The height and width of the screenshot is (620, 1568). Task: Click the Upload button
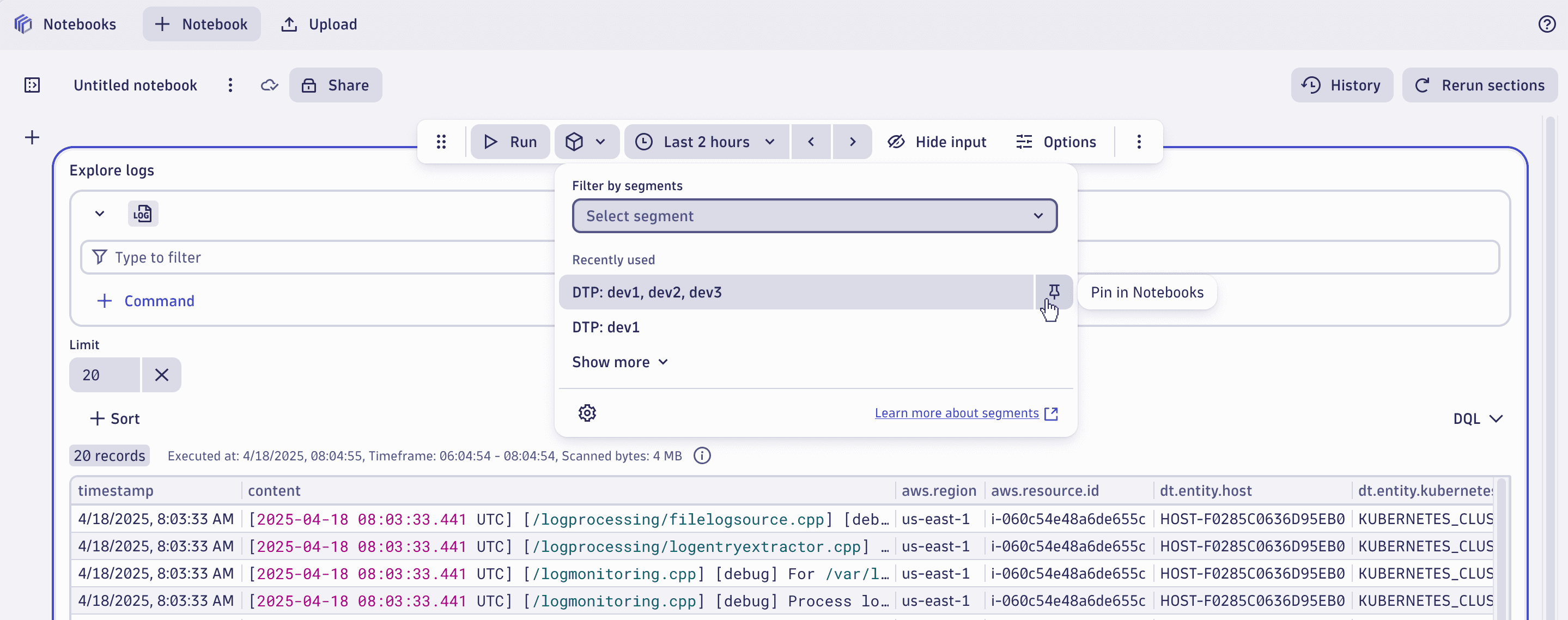(x=319, y=25)
